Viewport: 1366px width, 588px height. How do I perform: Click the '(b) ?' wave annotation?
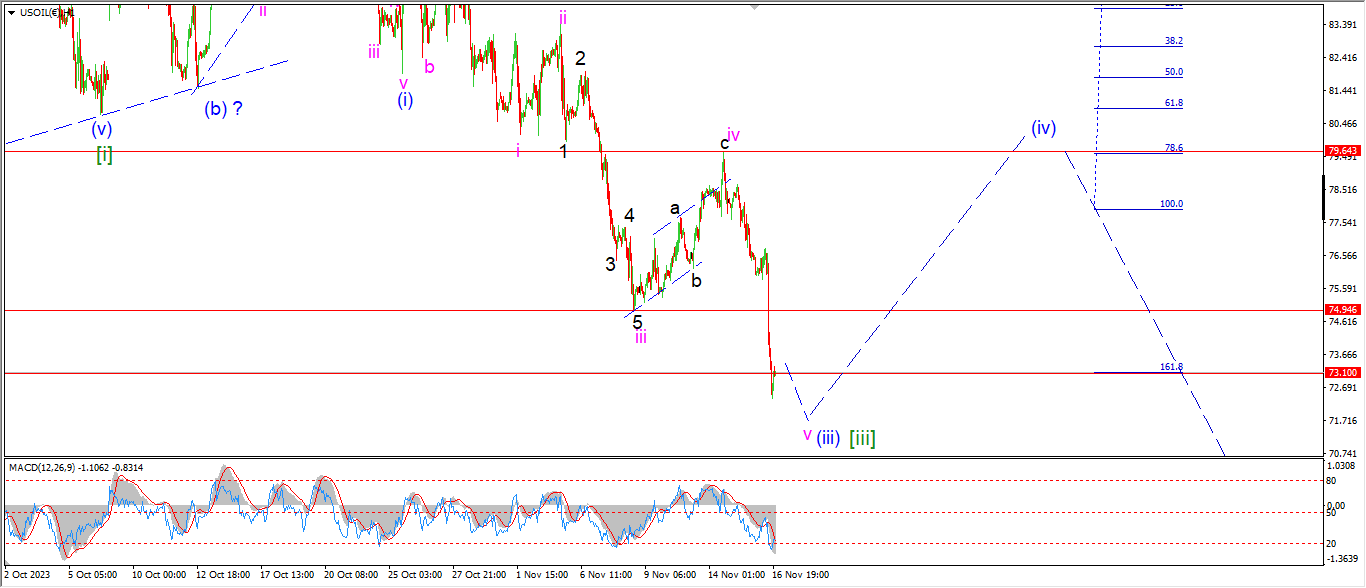pyautogui.click(x=224, y=110)
